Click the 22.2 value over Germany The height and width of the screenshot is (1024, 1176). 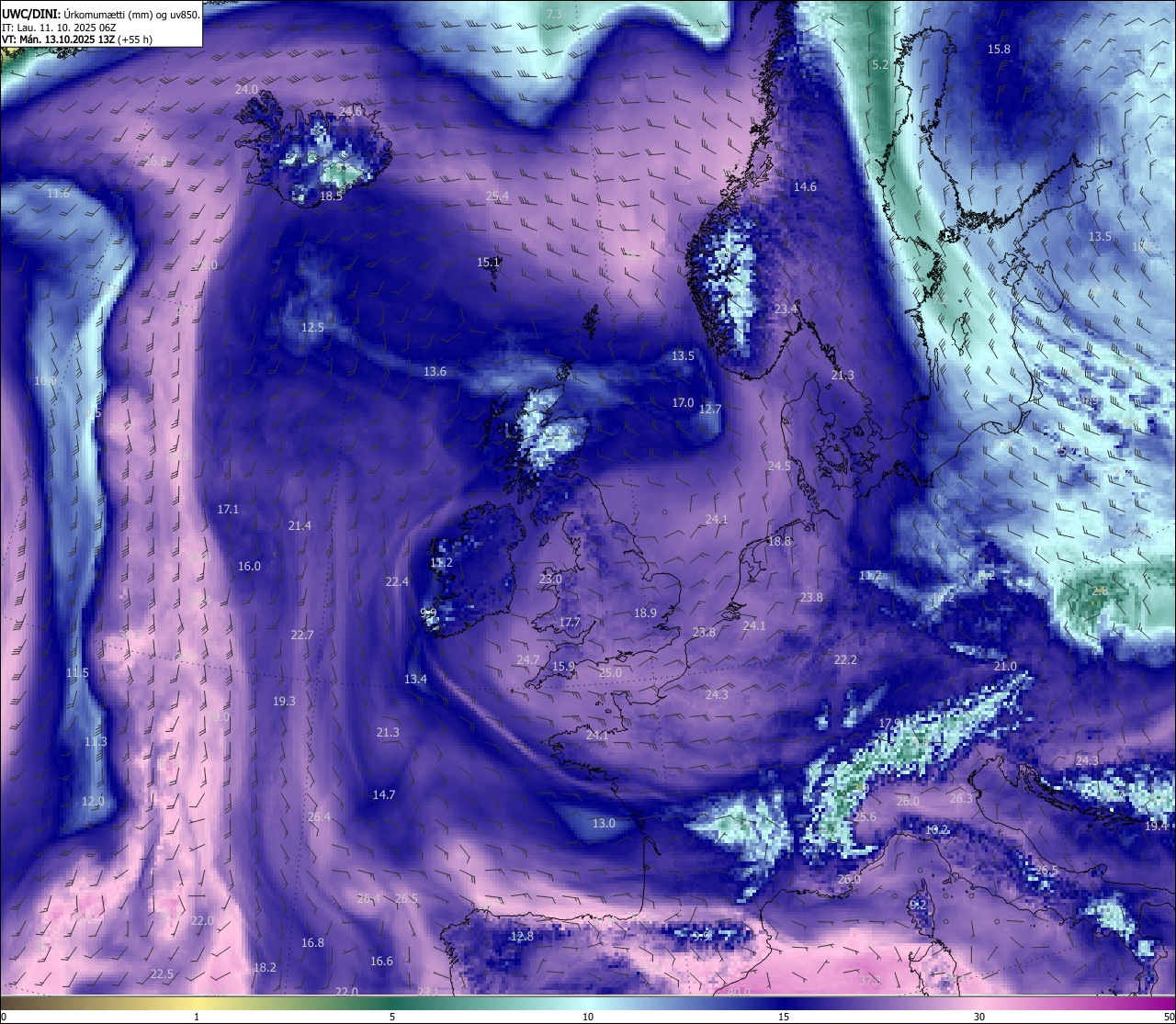pyautogui.click(x=845, y=659)
